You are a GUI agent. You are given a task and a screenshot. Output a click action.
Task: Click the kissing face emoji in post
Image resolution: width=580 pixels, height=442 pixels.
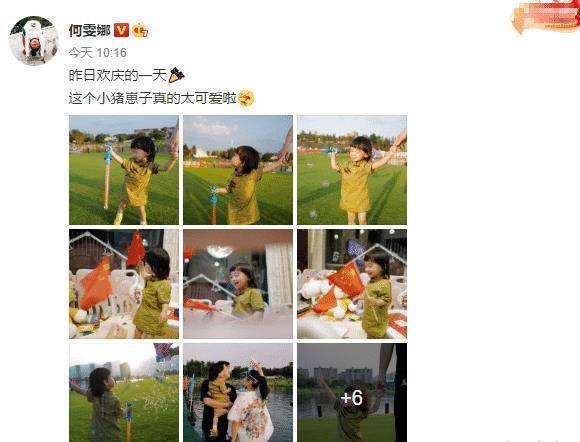click(x=246, y=98)
